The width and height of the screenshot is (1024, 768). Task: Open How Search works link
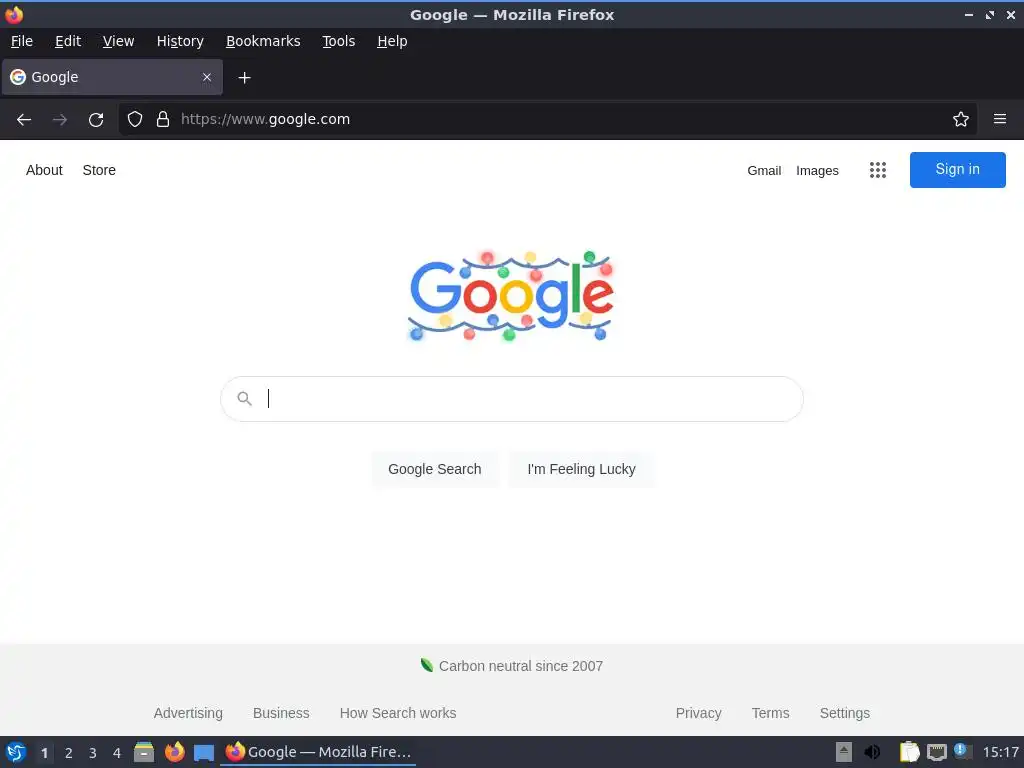tap(398, 713)
